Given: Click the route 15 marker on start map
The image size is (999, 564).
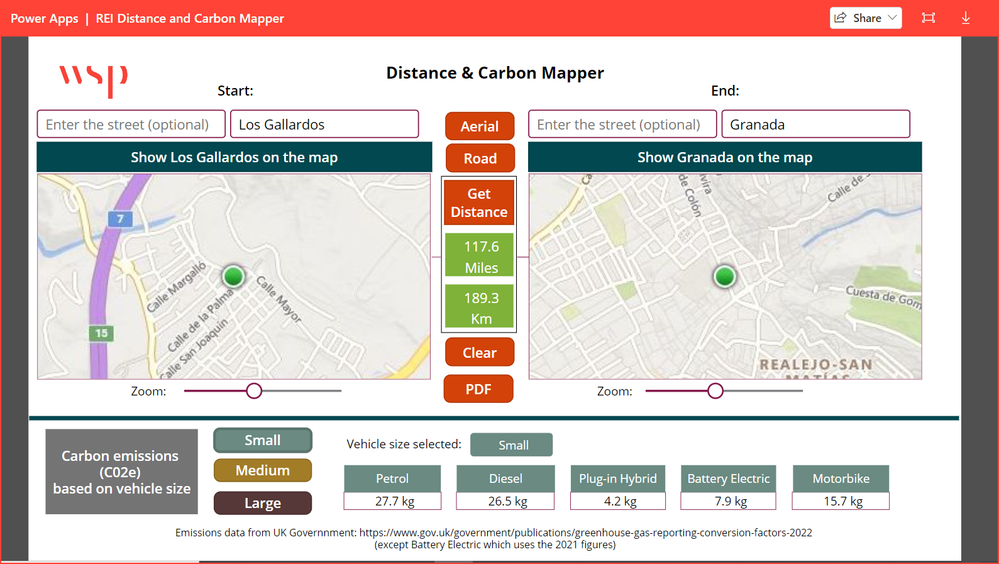Looking at the screenshot, I should [x=101, y=333].
